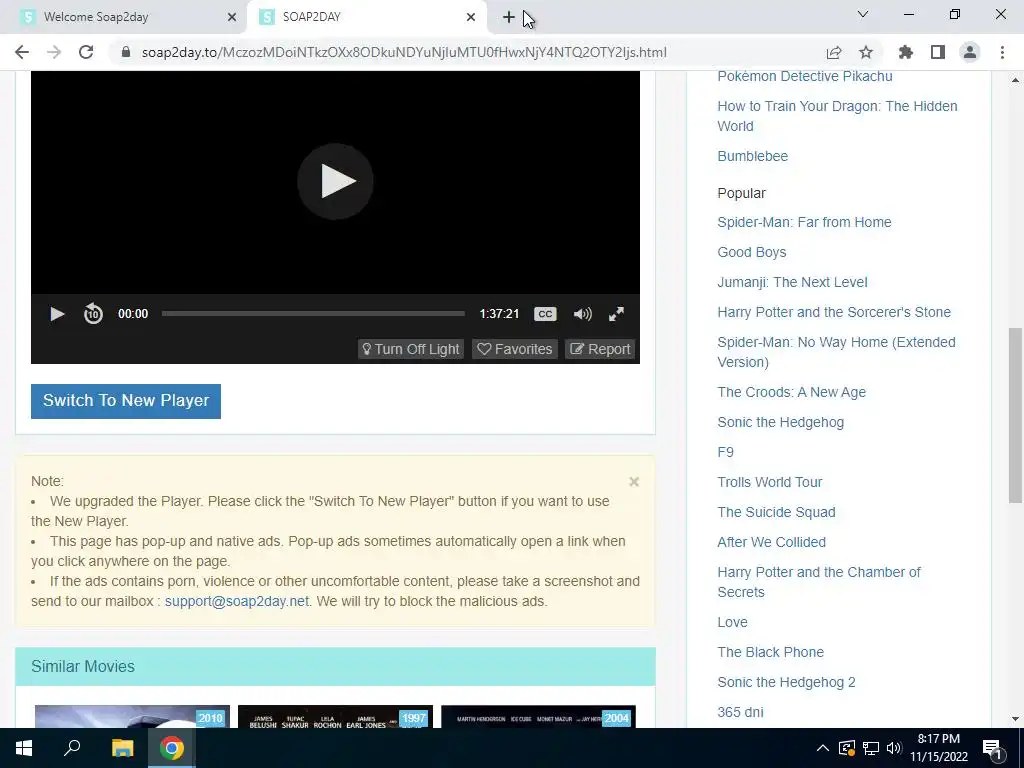The width and height of the screenshot is (1024, 768).
Task: Close the Welcome Soap2day tab
Action: [x=232, y=17]
